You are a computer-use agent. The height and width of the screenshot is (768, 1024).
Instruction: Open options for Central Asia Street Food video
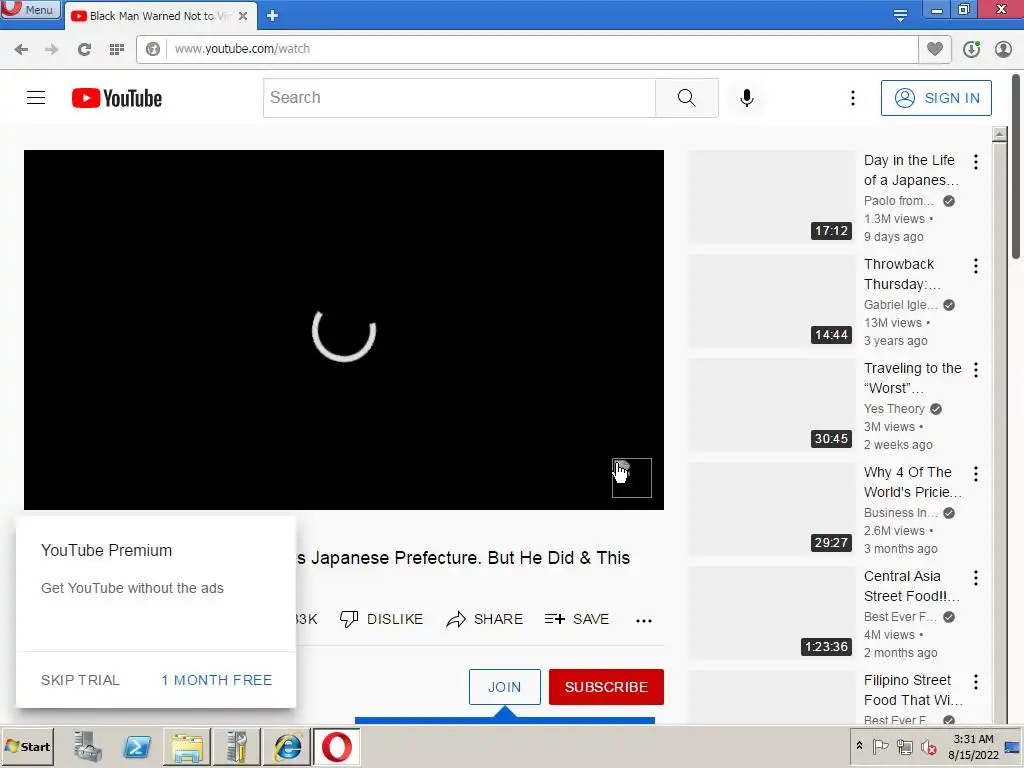976,578
